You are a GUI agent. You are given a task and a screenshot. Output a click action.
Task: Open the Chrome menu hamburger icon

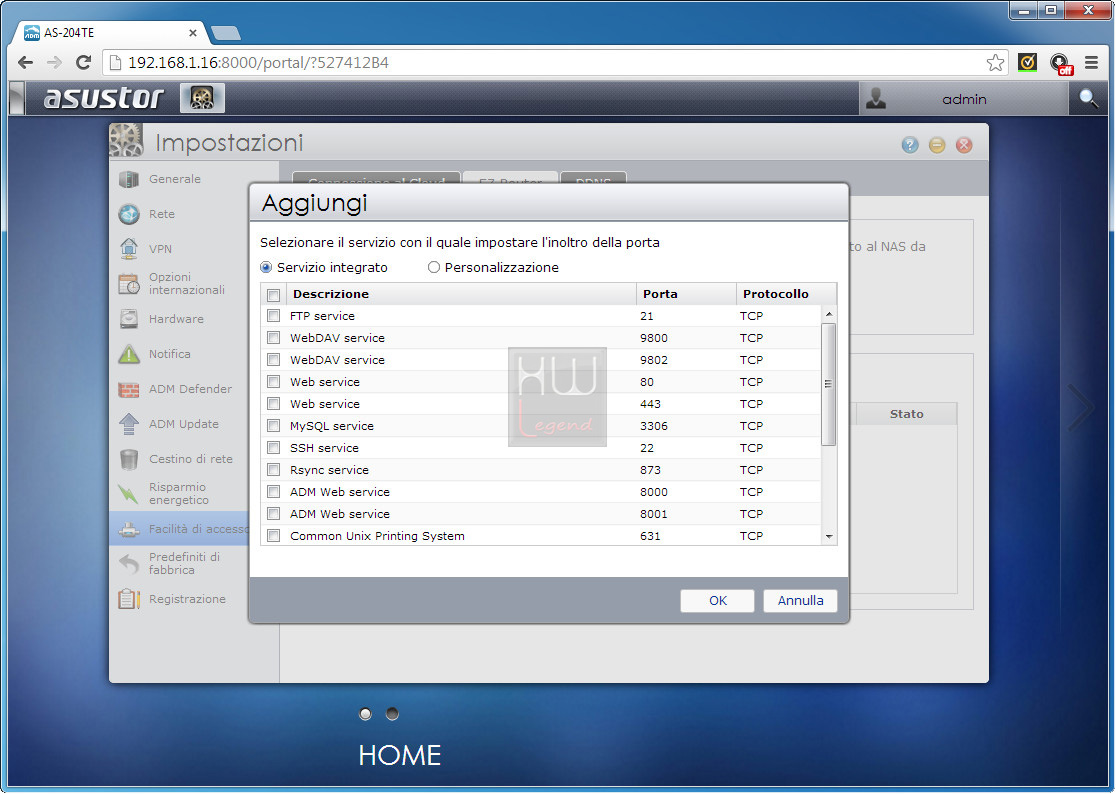click(x=1091, y=63)
